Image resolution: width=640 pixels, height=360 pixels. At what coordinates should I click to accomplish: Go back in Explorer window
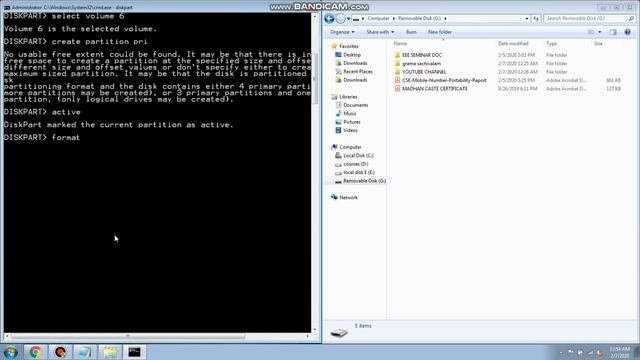click(x=329, y=18)
